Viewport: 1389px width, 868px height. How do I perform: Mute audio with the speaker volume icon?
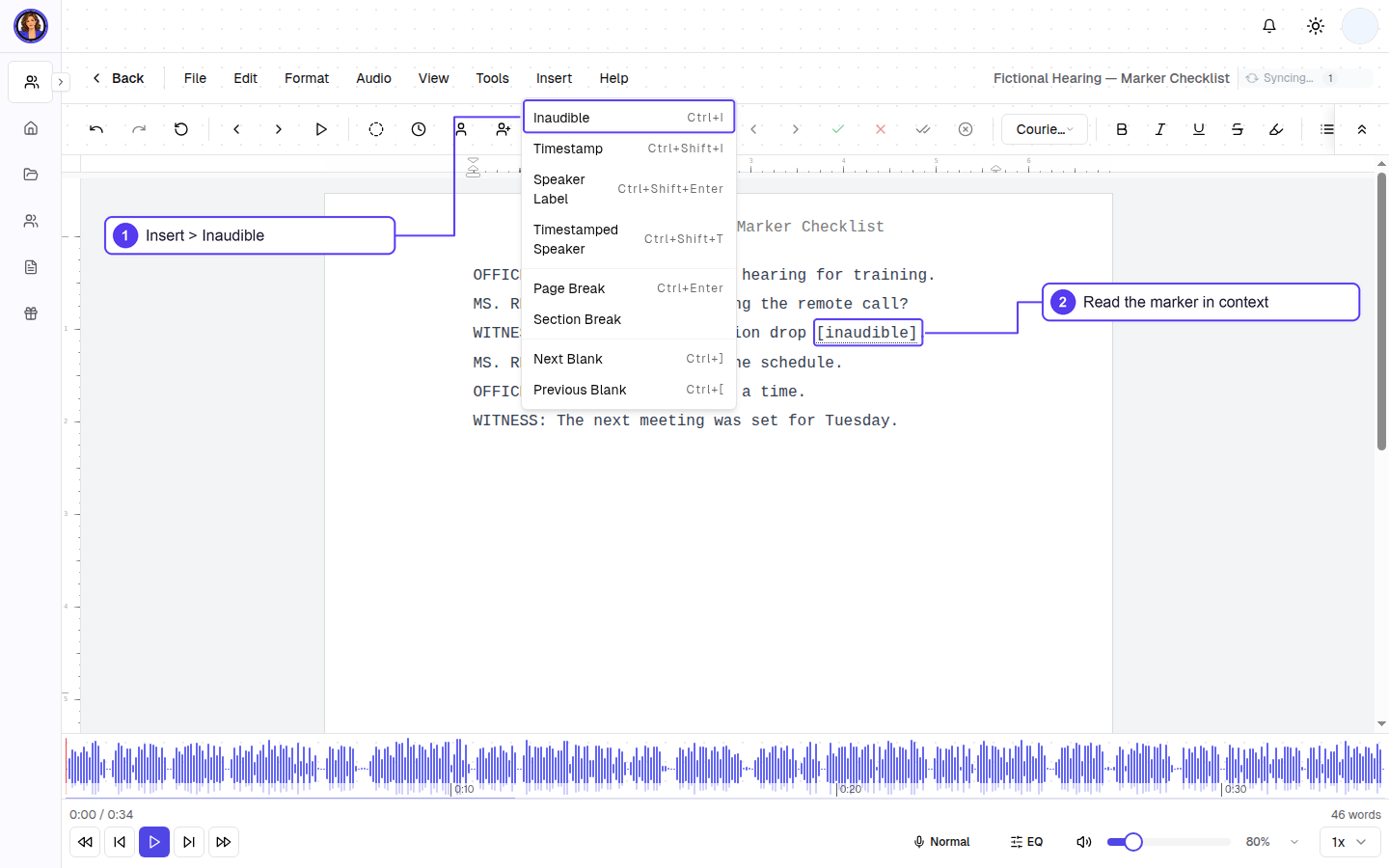(x=1084, y=842)
